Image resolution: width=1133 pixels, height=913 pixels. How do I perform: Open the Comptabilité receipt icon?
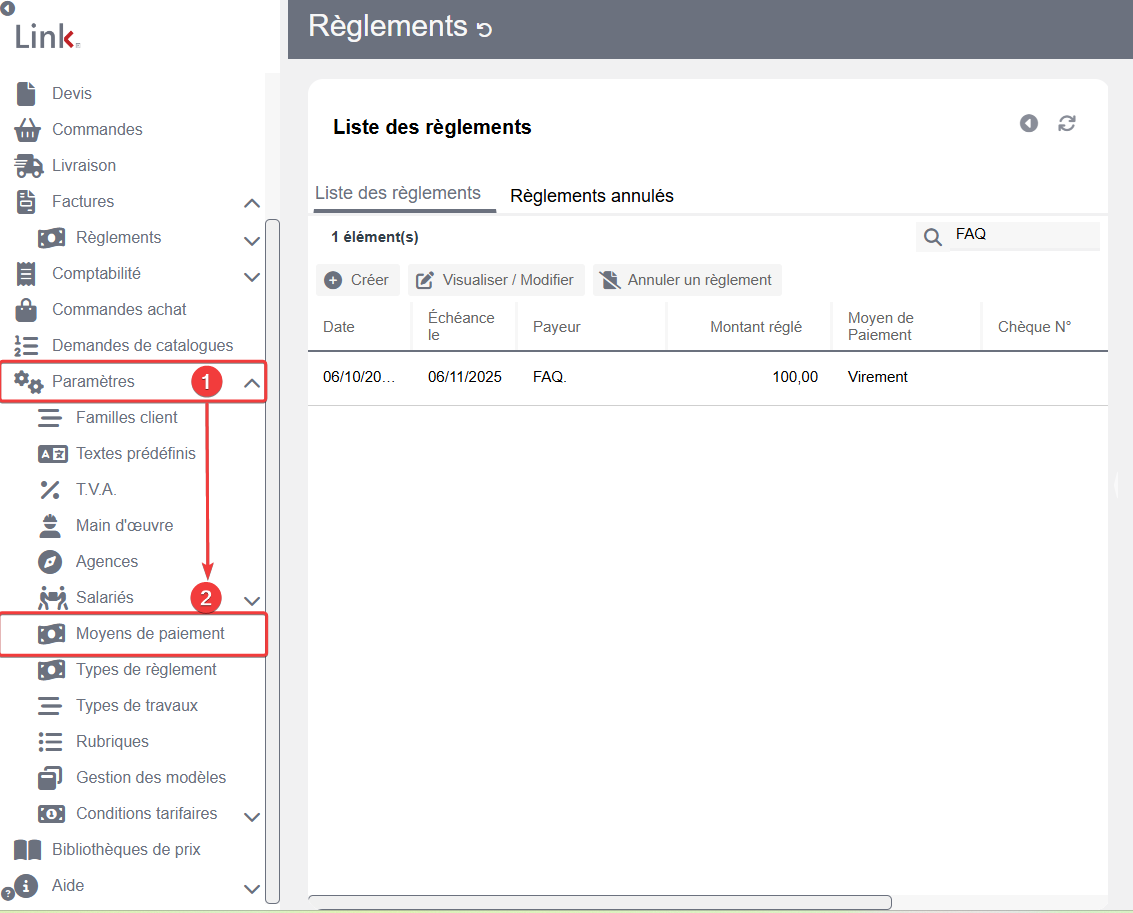tap(26, 274)
